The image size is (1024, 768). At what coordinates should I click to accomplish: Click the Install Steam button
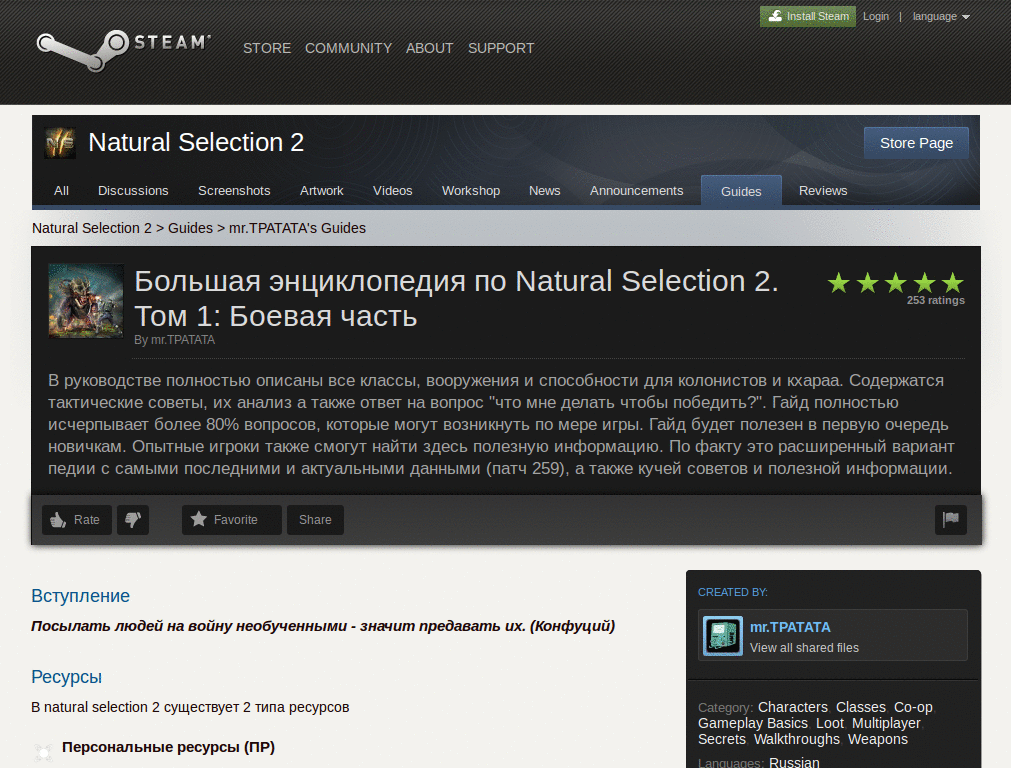pyautogui.click(x=808, y=16)
